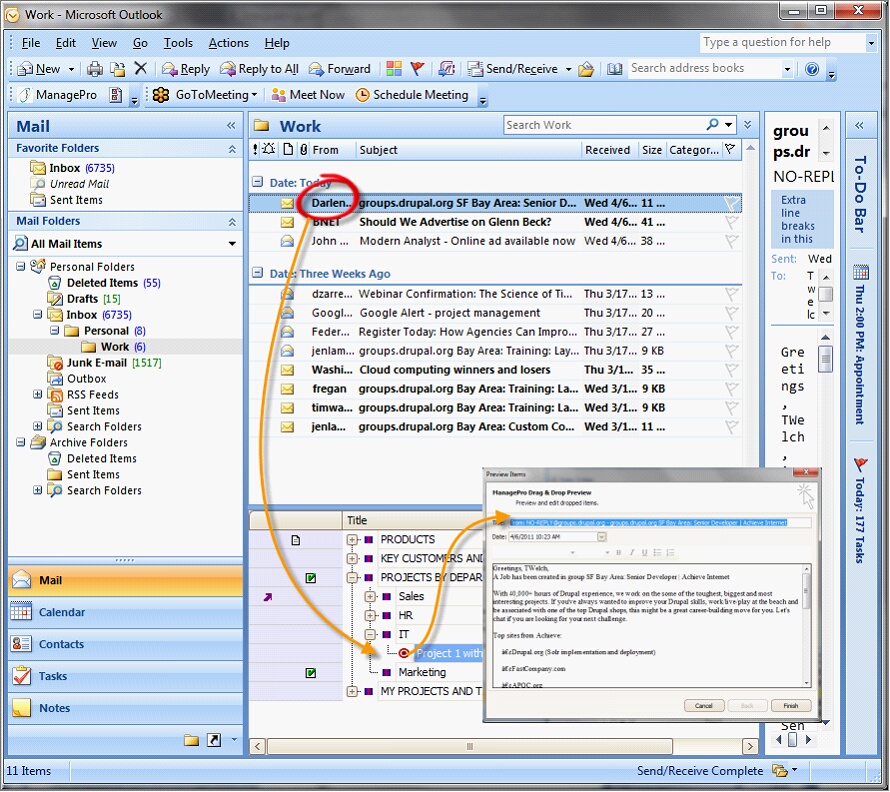Toggle flag on Google Alert email
This screenshot has height=792, width=890.
732,313
